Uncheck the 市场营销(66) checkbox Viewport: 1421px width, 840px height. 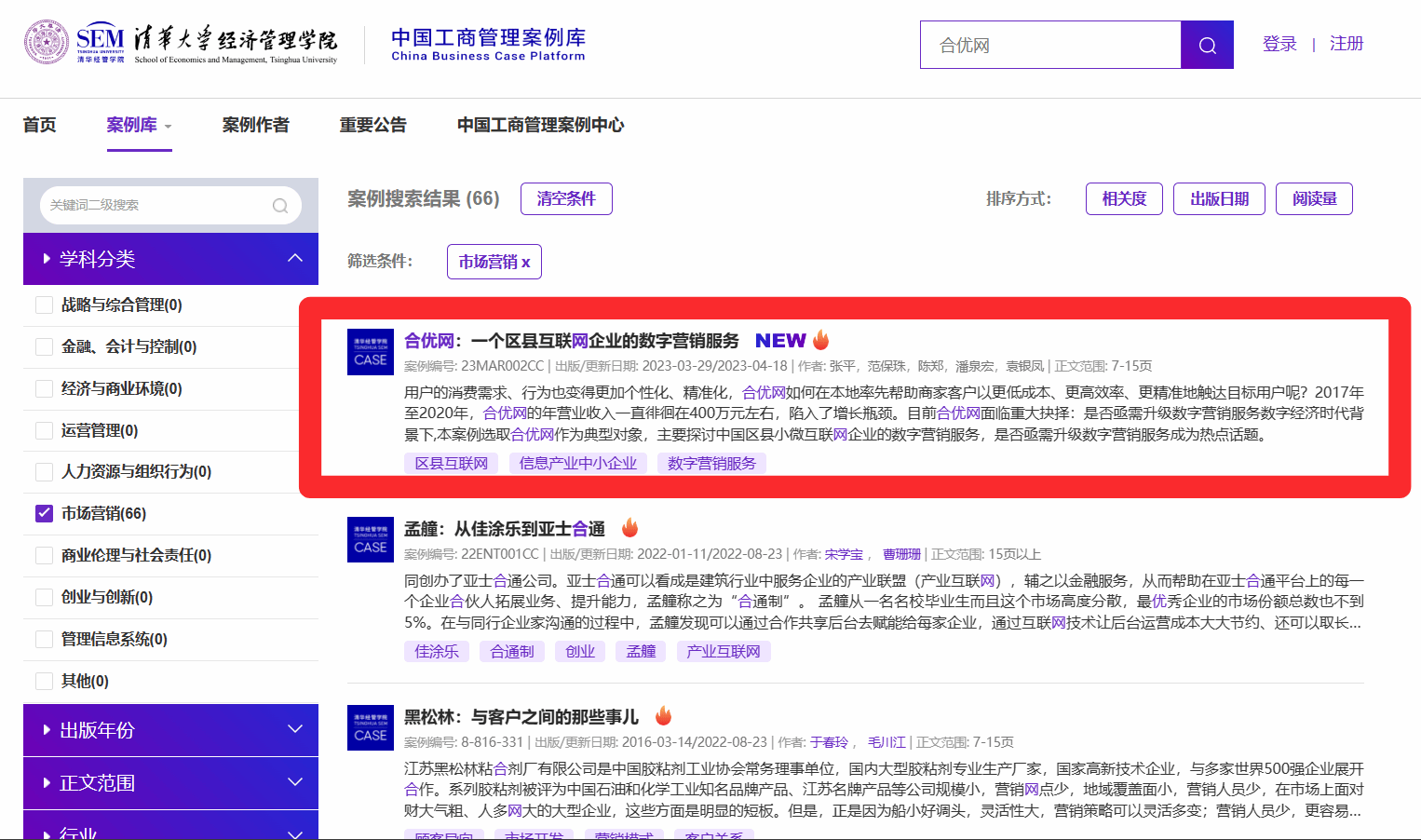pos(44,513)
